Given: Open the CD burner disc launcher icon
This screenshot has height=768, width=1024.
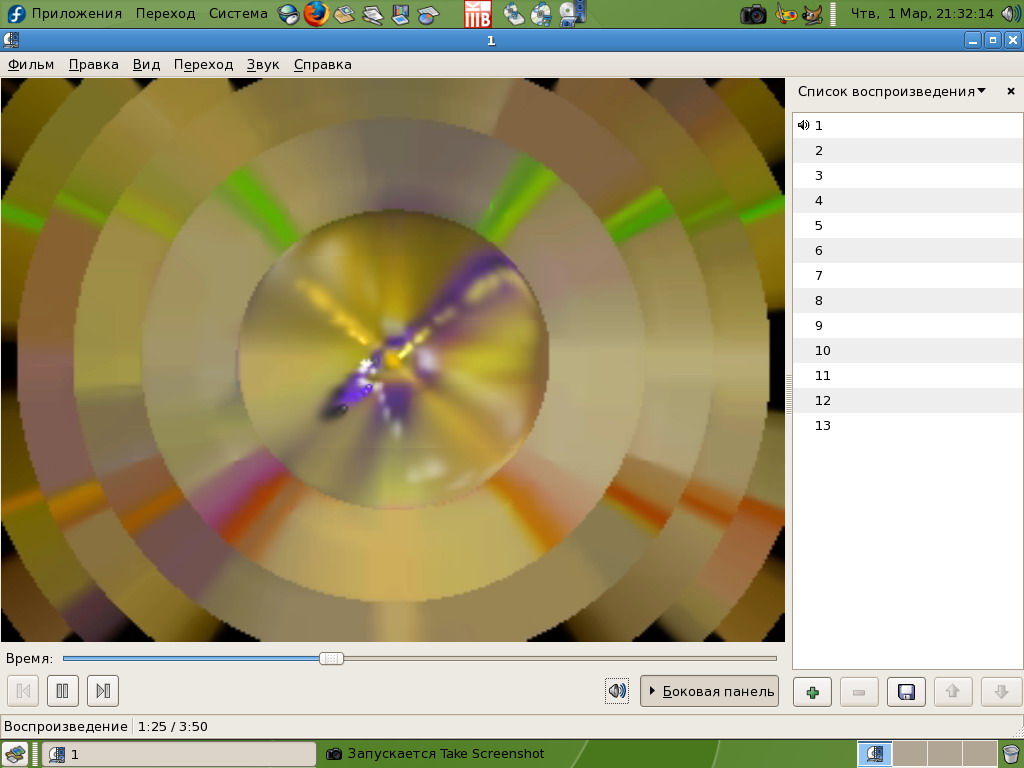Looking at the screenshot, I should click(514, 14).
